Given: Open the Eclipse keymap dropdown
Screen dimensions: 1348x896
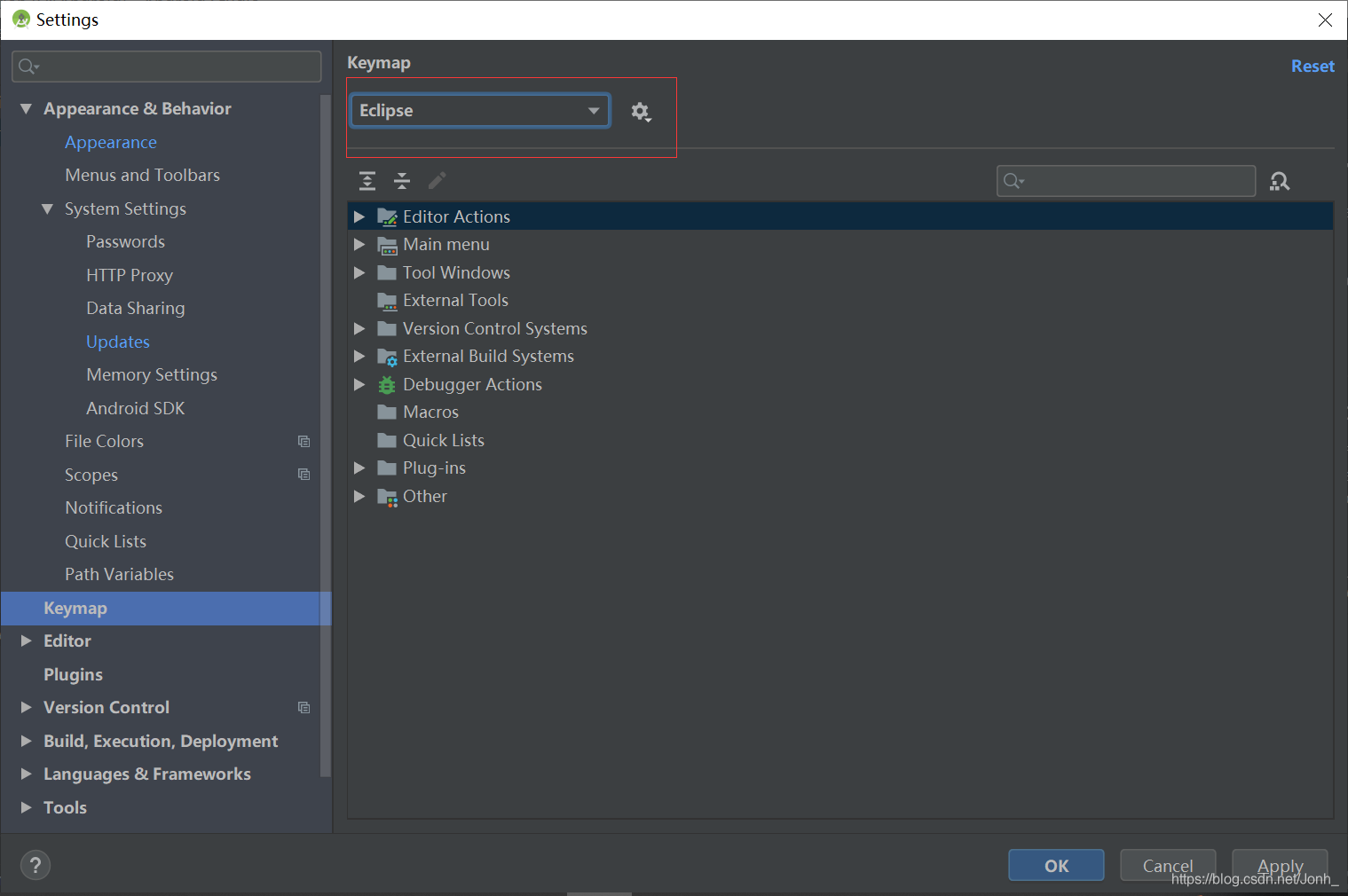Looking at the screenshot, I should pos(480,111).
